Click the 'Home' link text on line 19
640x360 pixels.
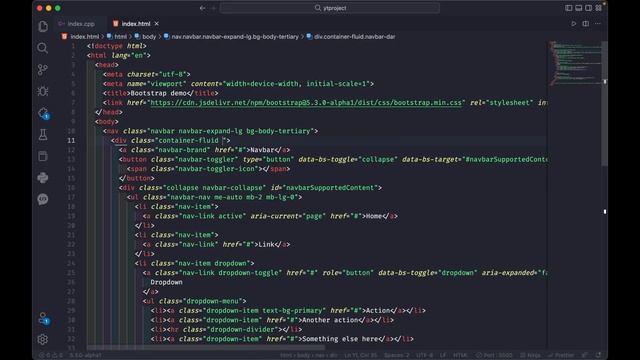(x=374, y=216)
